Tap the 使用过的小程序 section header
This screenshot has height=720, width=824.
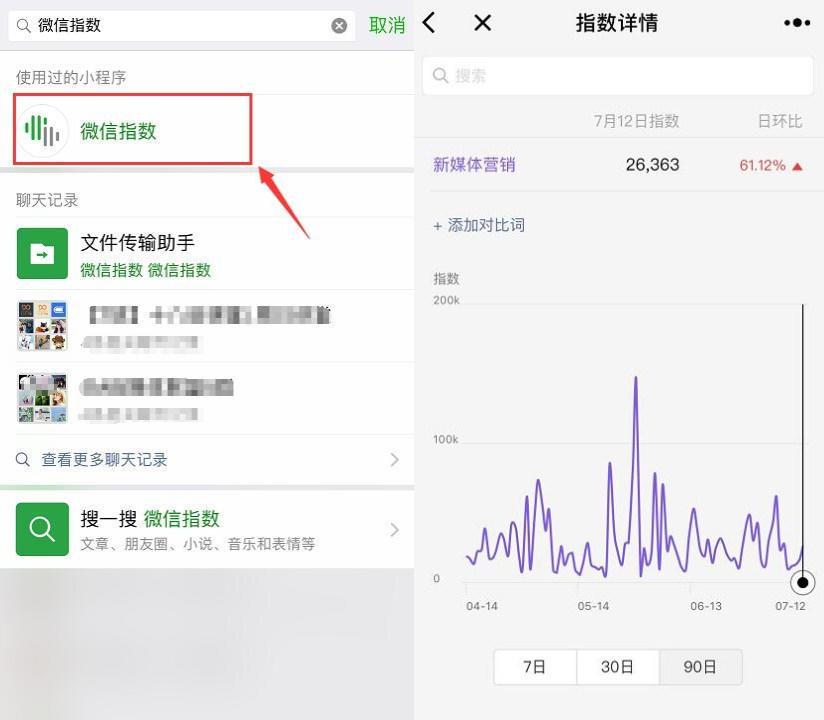click(71, 77)
